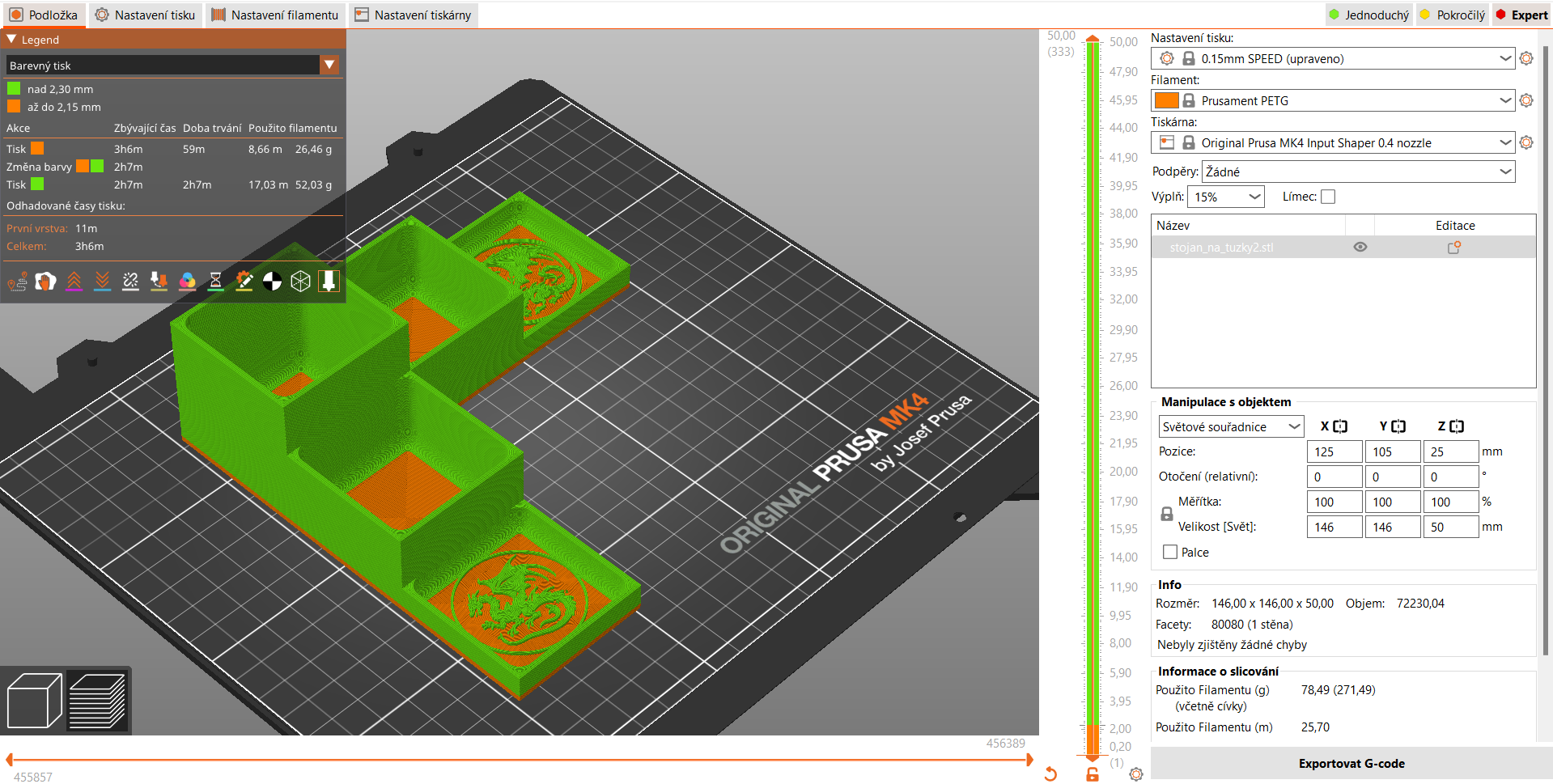The width and height of the screenshot is (1553, 784).
Task: Click the Pozice Z field showing 25
Action: tap(1451, 451)
